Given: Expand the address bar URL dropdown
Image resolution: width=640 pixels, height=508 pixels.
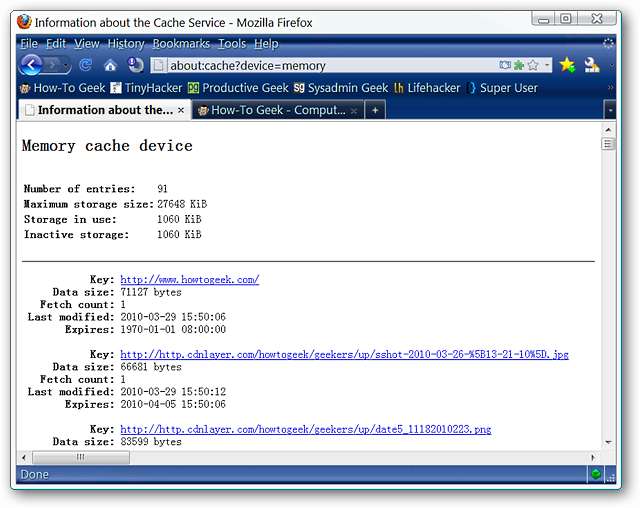Looking at the screenshot, I should [547, 65].
